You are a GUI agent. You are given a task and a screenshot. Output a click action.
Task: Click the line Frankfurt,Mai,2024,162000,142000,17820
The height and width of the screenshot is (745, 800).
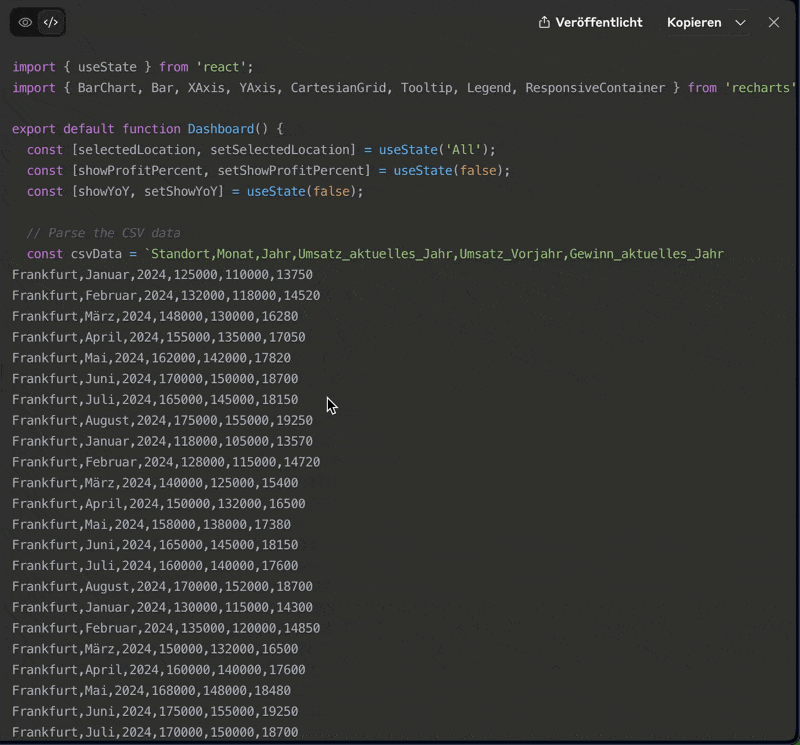[152, 358]
